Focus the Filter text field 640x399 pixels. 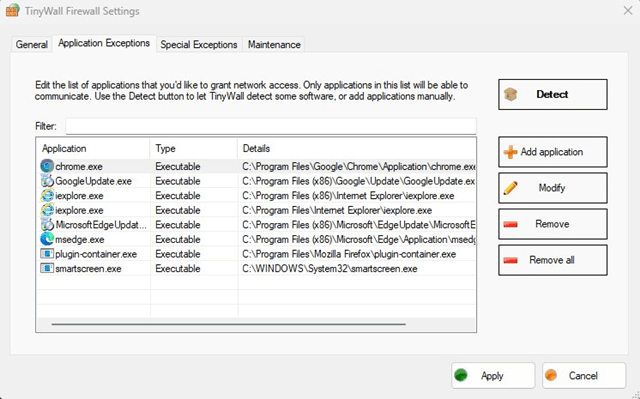(271, 126)
